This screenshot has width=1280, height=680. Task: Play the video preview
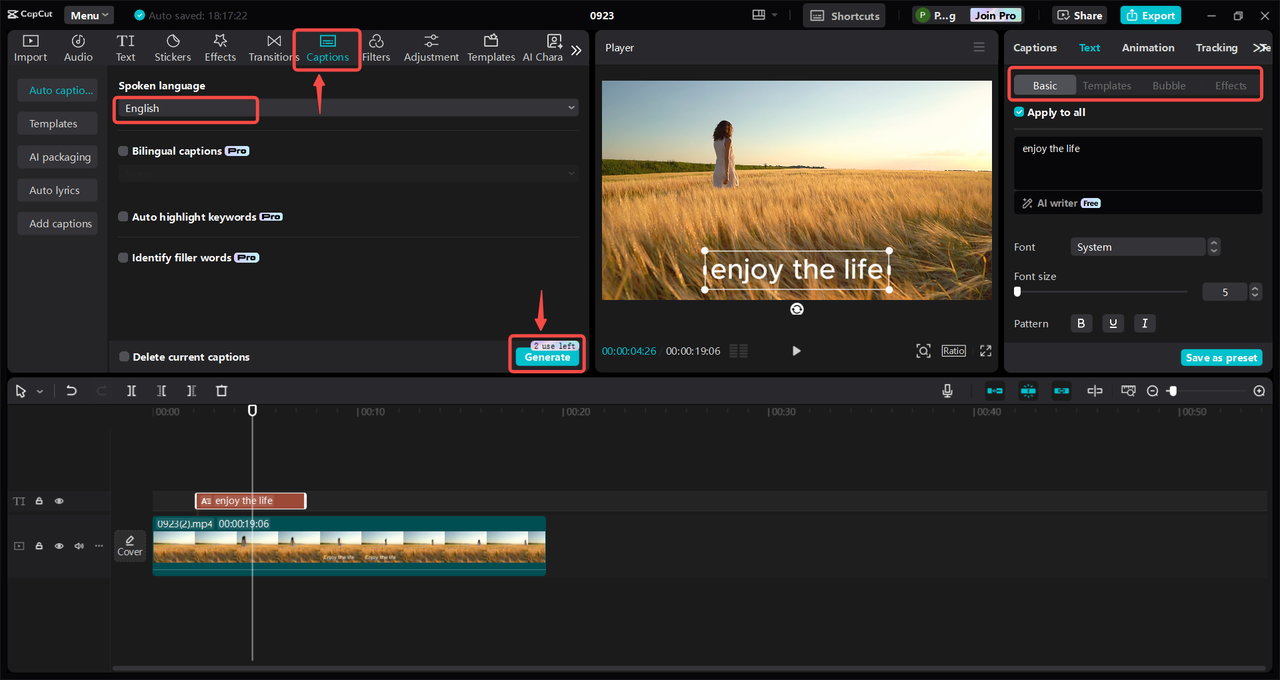(x=796, y=351)
